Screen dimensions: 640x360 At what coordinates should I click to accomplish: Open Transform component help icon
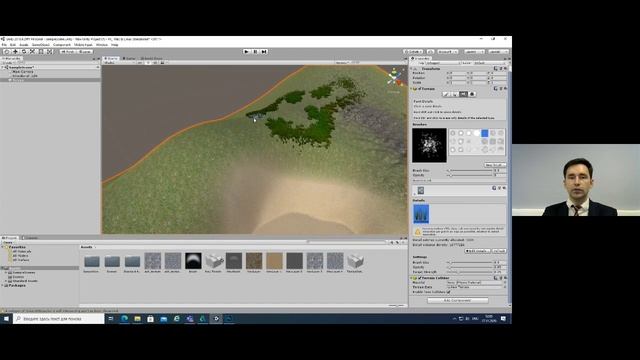pos(496,69)
